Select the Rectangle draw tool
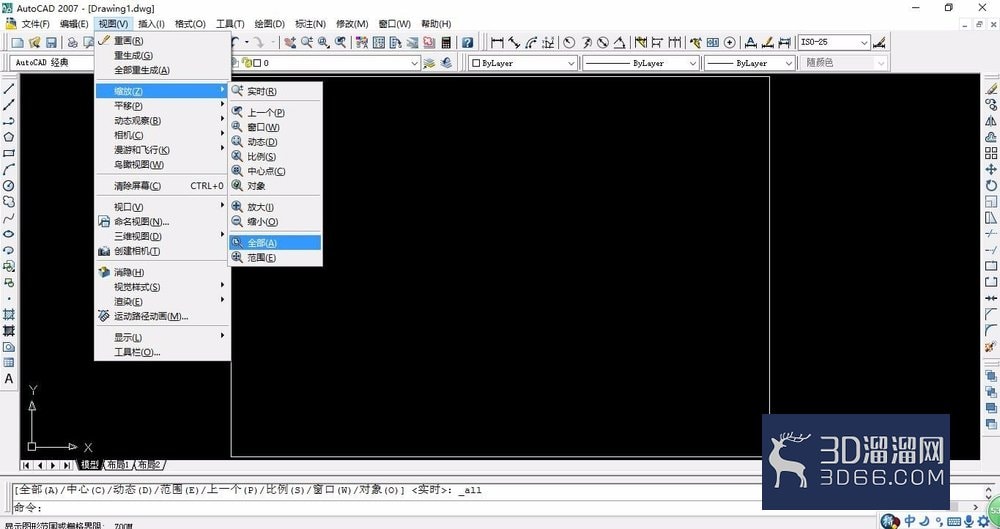Image resolution: width=1000 pixels, height=529 pixels. [8, 153]
